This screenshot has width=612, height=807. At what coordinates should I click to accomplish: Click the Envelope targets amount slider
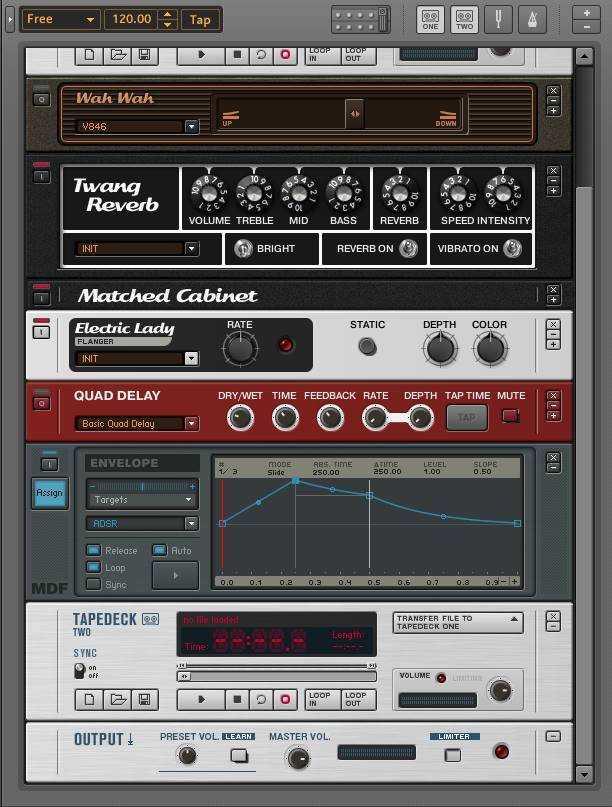pyautogui.click(x=142, y=486)
